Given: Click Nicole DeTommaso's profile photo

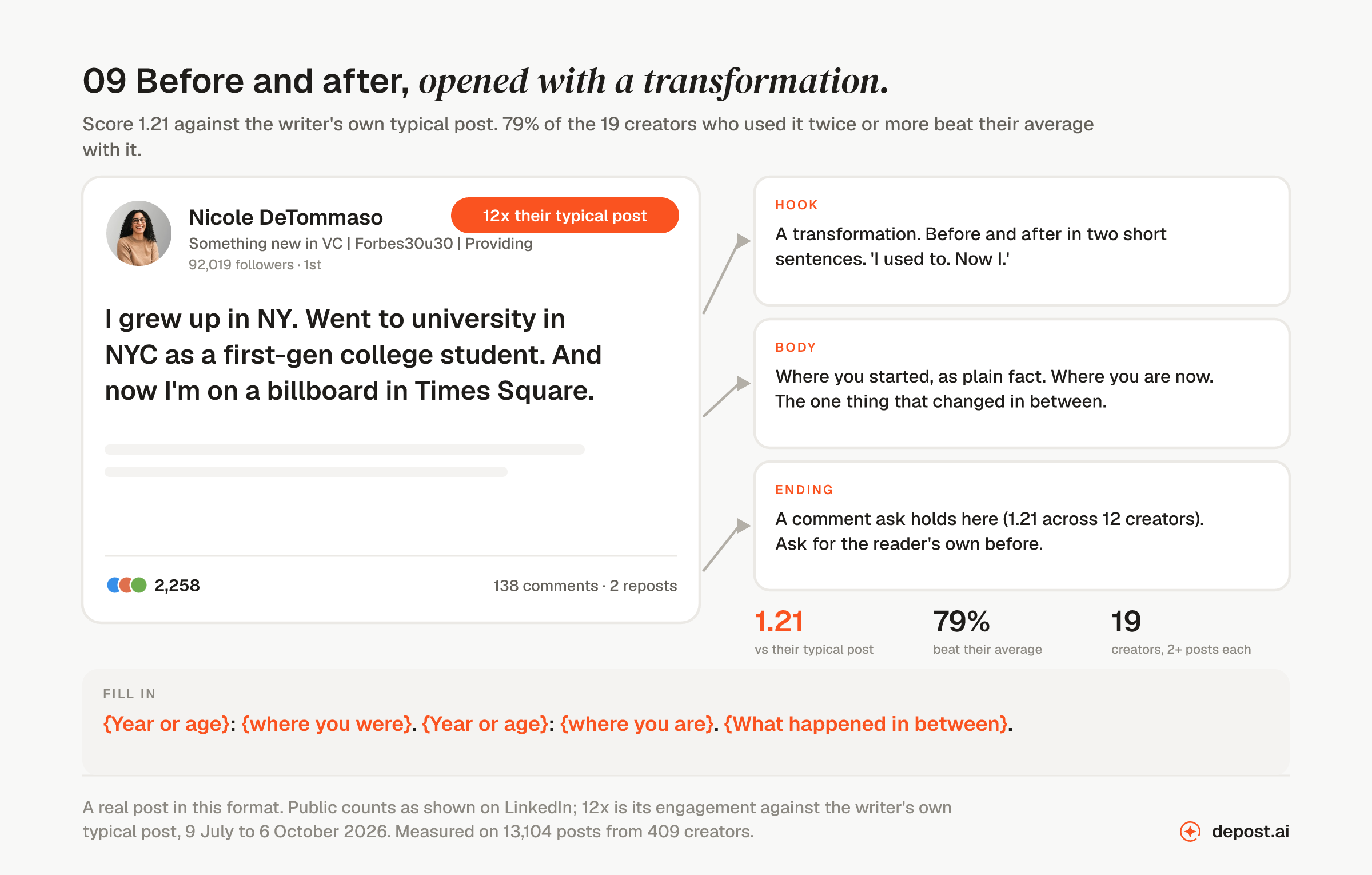Looking at the screenshot, I should [x=139, y=233].
